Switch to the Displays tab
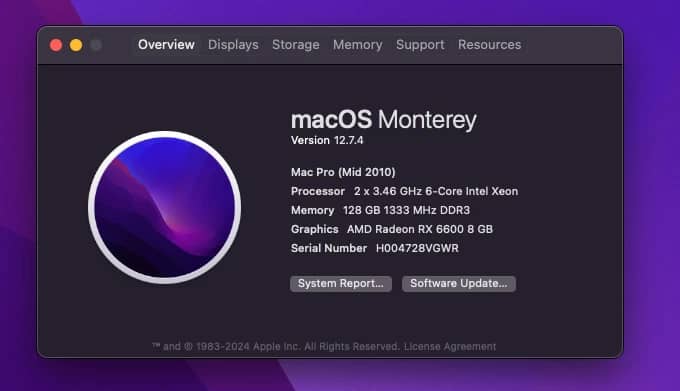The image size is (680, 391). 233,45
